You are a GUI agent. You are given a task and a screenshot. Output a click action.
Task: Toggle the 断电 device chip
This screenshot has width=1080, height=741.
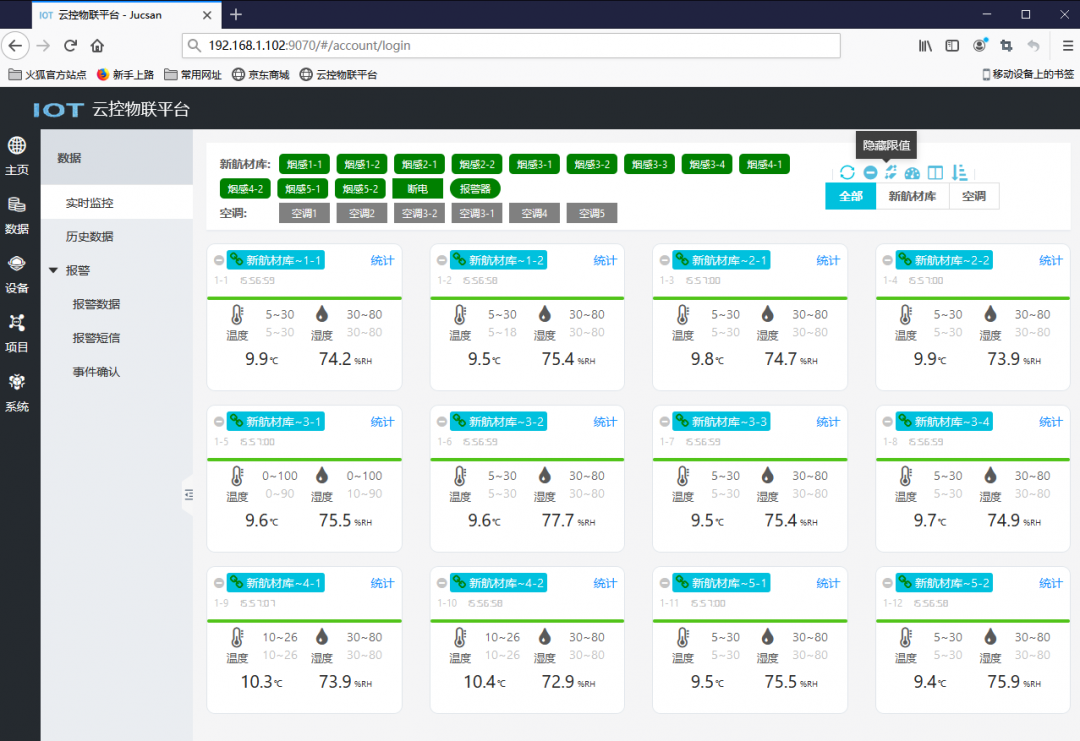[417, 188]
